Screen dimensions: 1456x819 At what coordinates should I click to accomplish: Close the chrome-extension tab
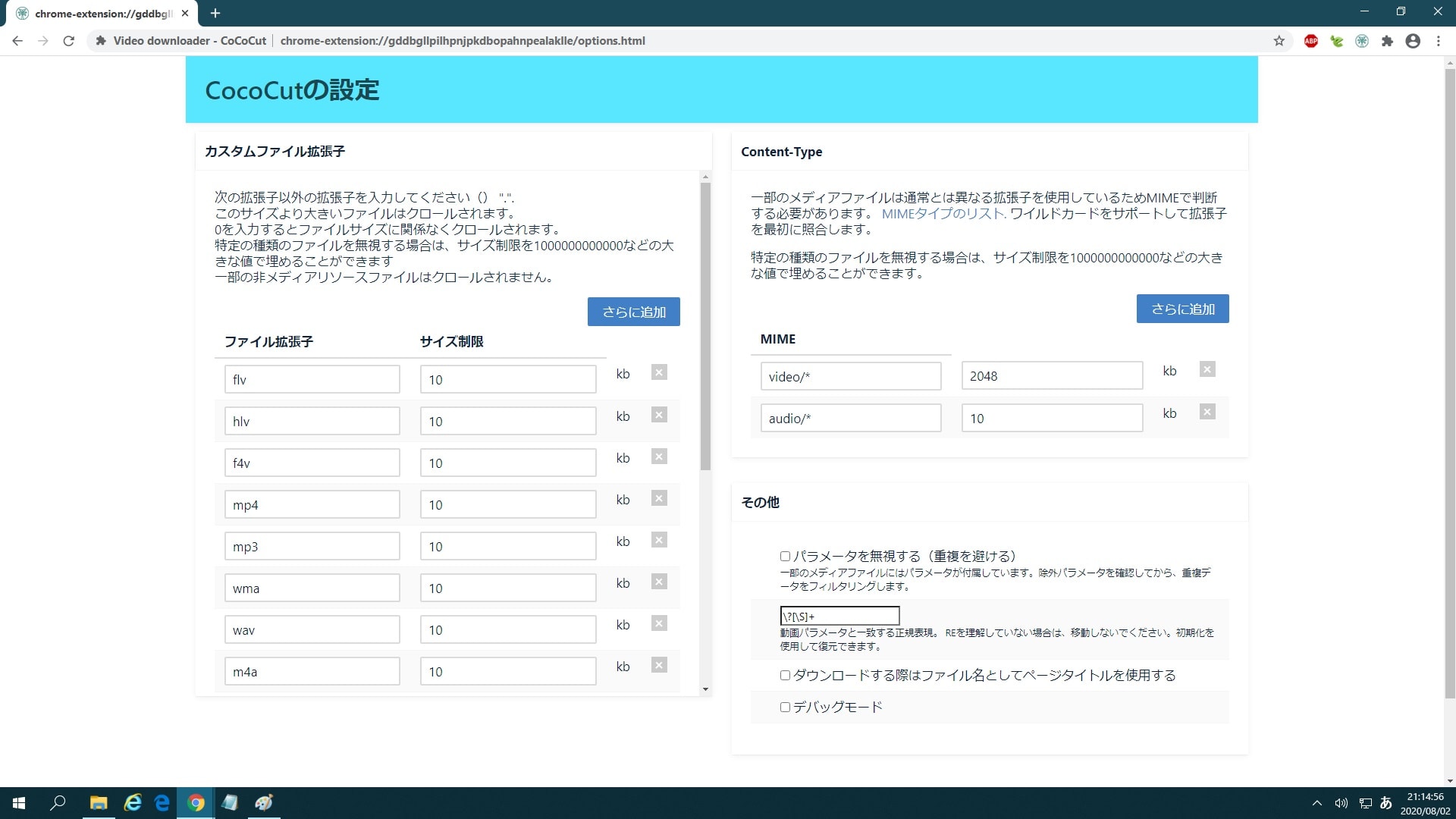pos(185,13)
